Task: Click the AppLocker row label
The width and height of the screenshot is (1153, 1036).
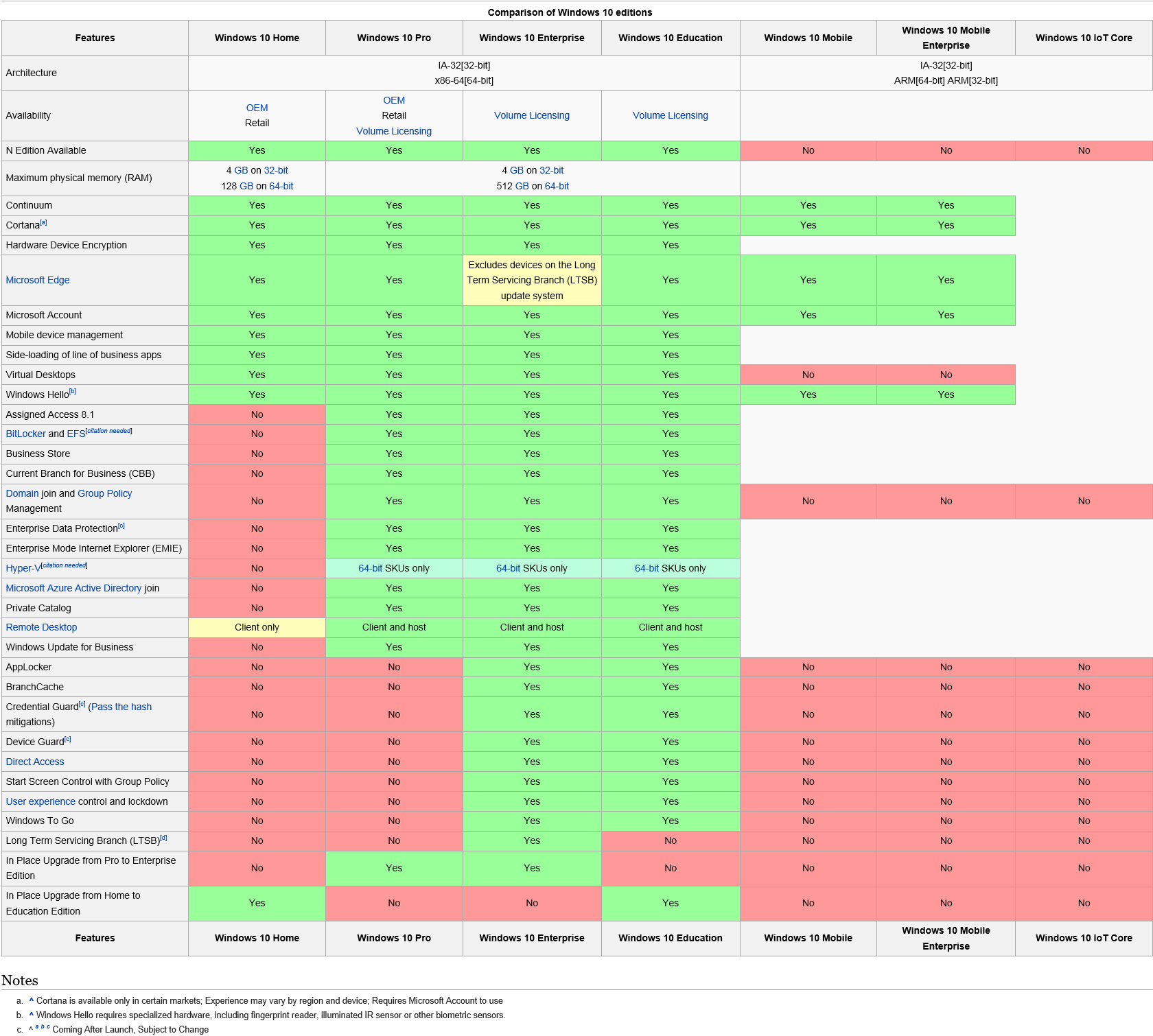Action: coord(29,667)
